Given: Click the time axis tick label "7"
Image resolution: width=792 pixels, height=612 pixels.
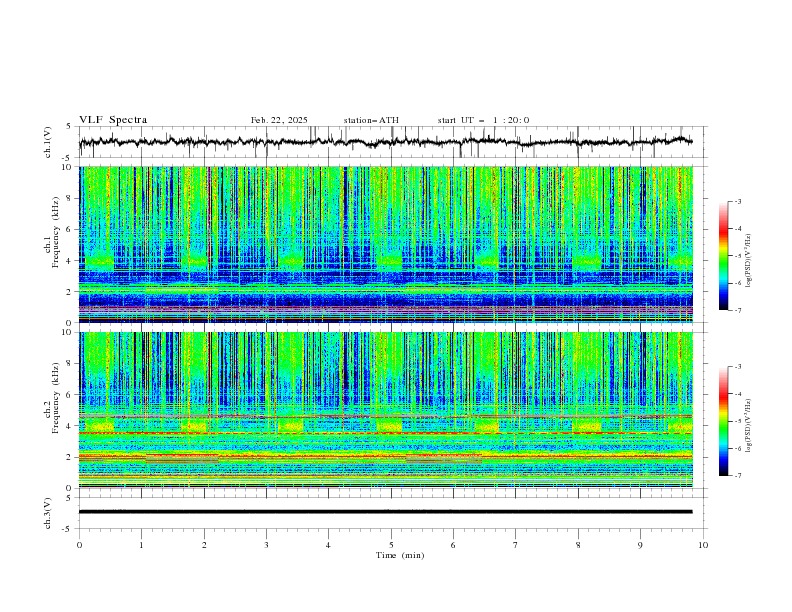Looking at the screenshot, I should [516, 545].
